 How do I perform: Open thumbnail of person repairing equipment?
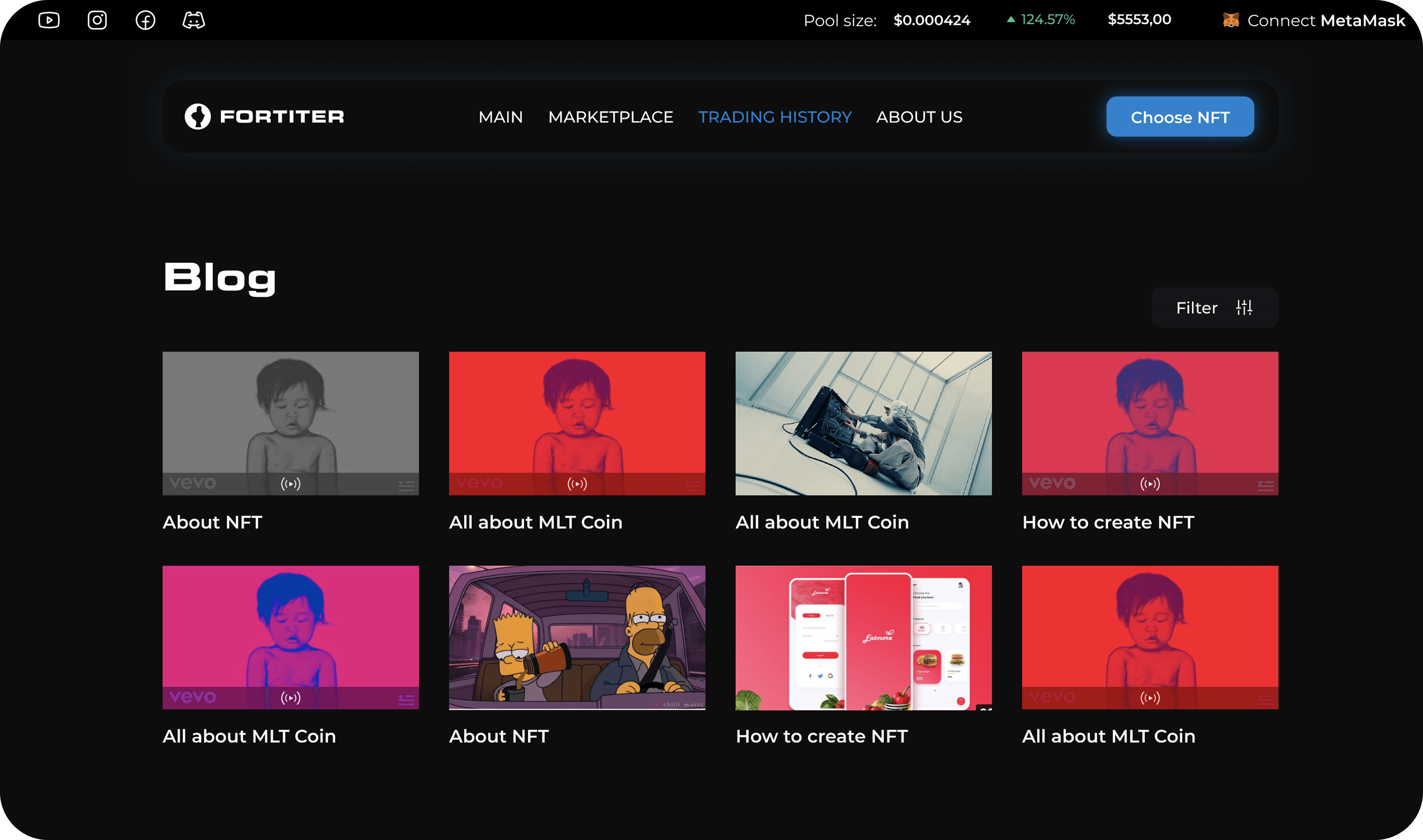[864, 423]
